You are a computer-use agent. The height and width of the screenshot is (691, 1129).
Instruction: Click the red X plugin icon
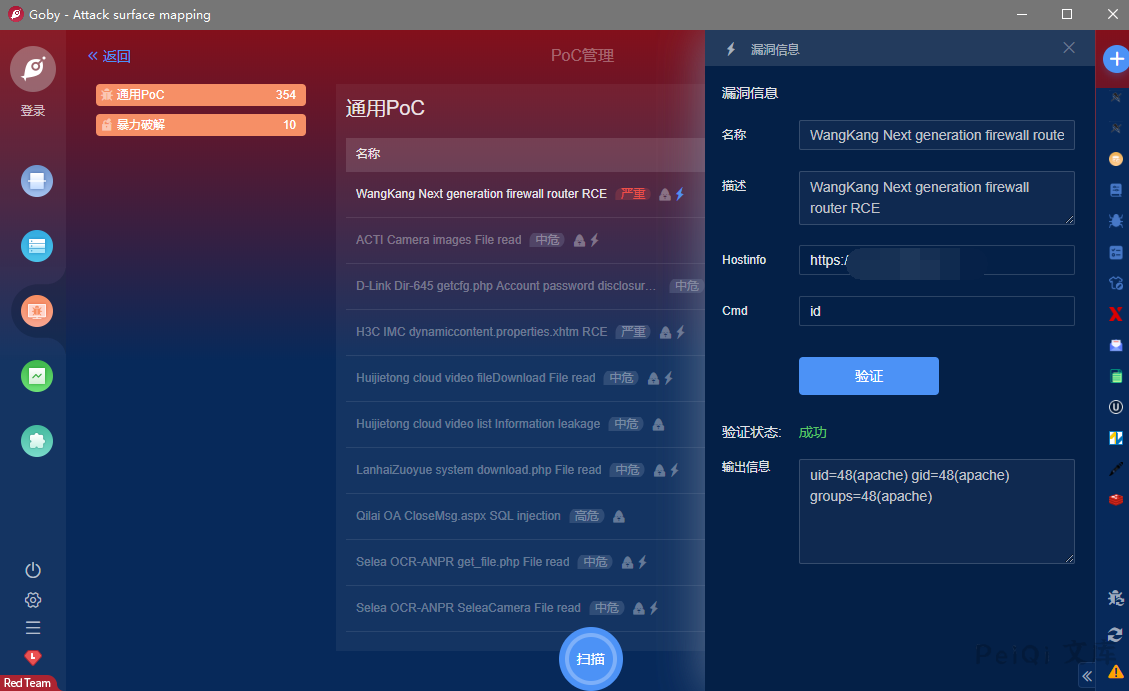pyautogui.click(x=1116, y=315)
